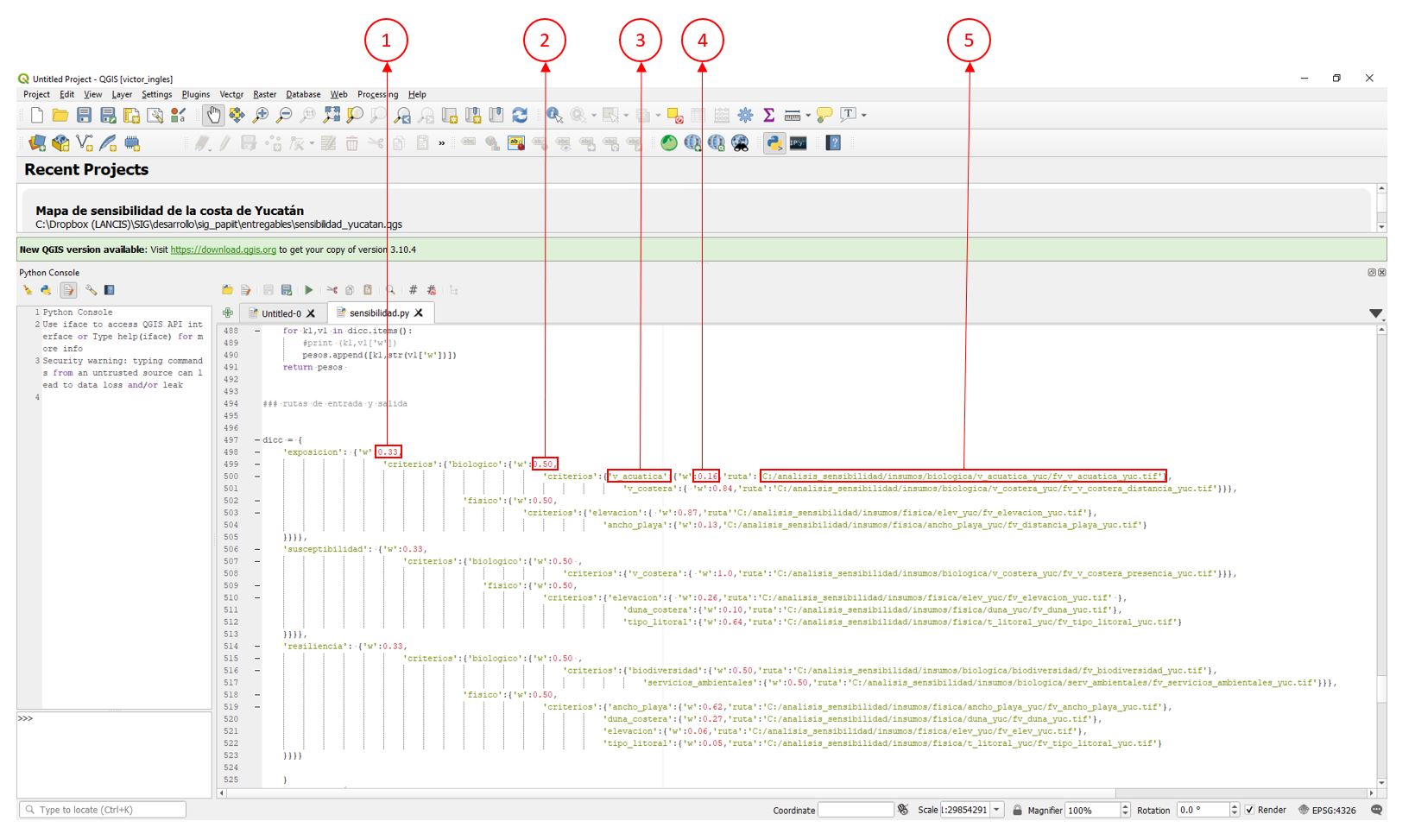1415x840 pixels.
Task: Click the Comment hash icon in editor
Action: 413,290
